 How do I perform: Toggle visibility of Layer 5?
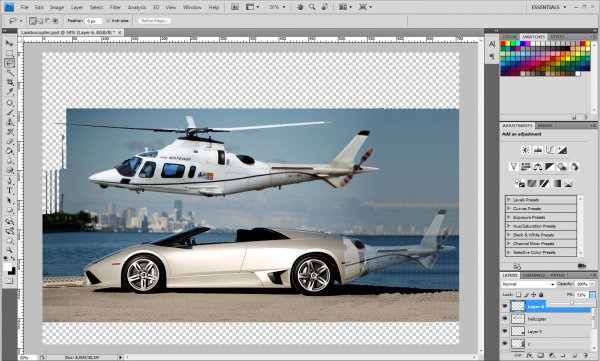[x=505, y=332]
